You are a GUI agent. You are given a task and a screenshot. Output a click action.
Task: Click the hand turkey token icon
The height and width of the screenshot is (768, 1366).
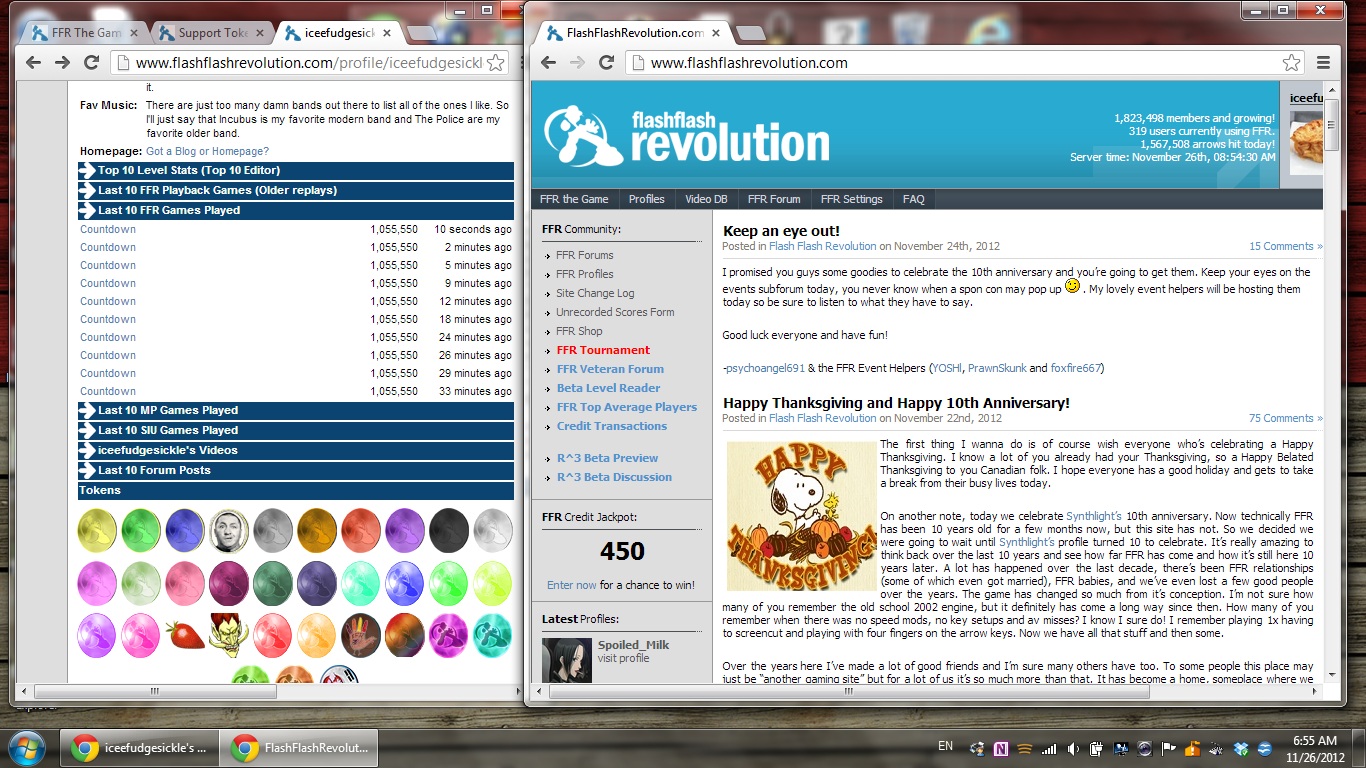361,635
